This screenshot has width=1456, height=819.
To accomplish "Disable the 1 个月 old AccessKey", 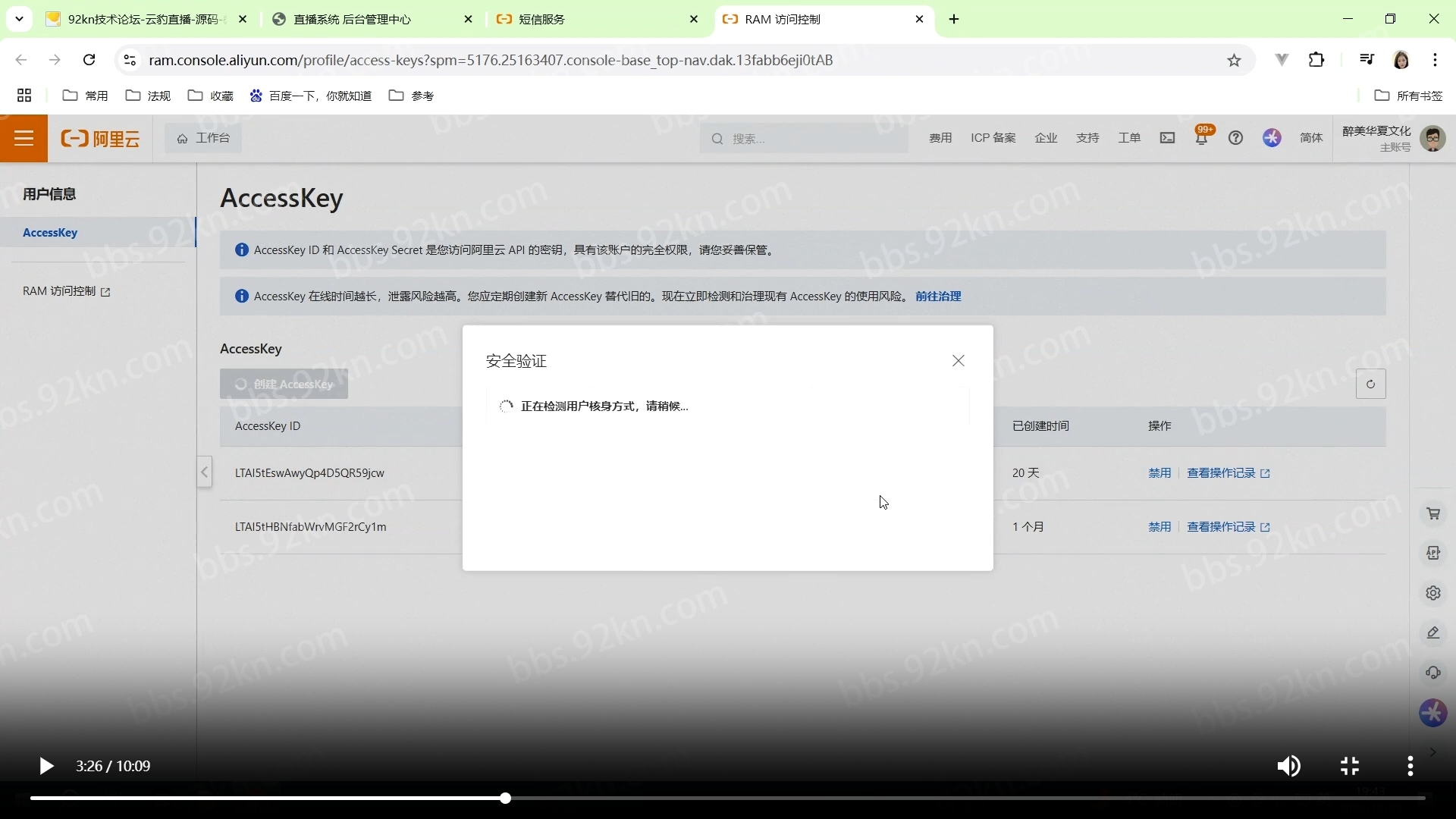I will point(1159,527).
